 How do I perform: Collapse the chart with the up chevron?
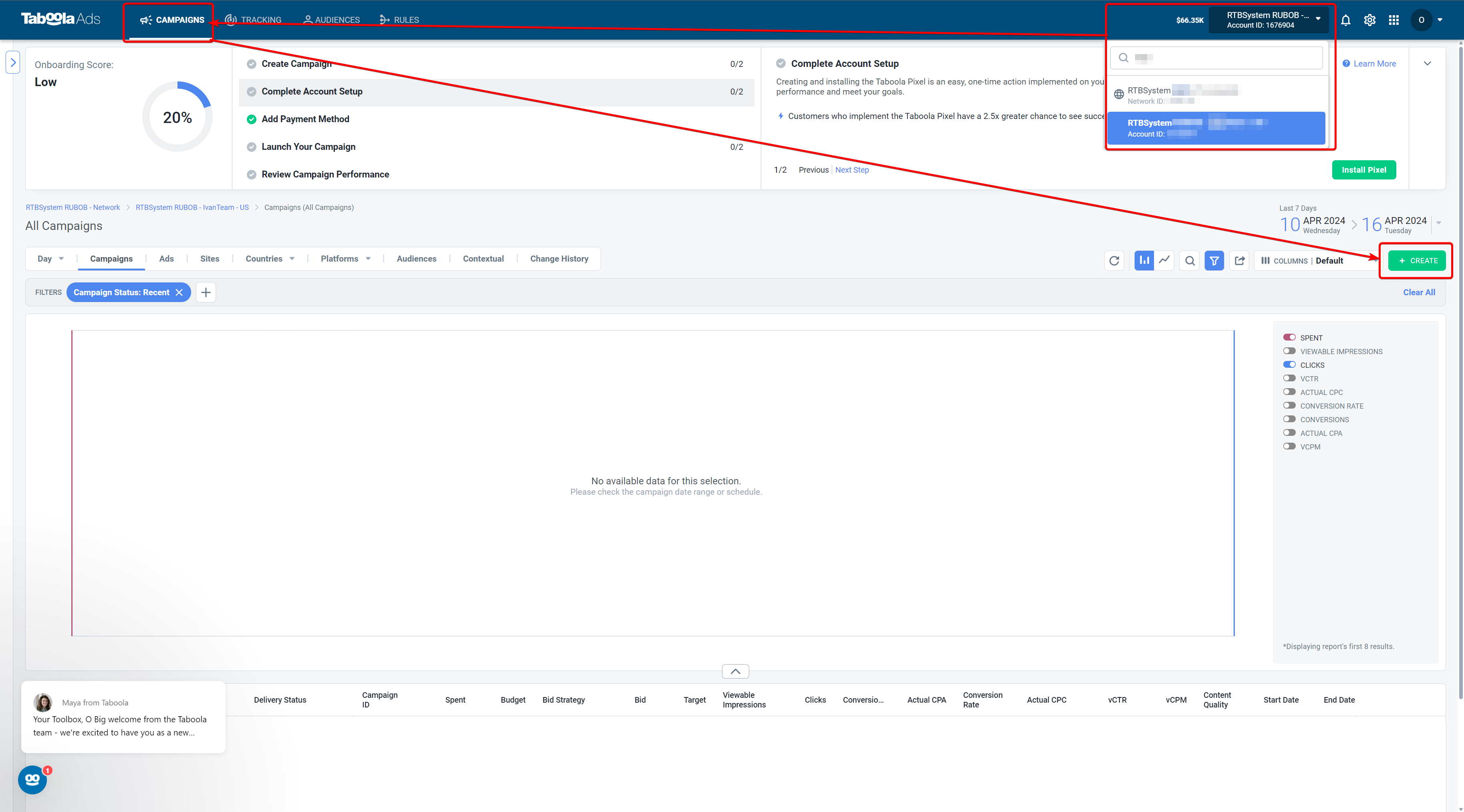[x=736, y=671]
